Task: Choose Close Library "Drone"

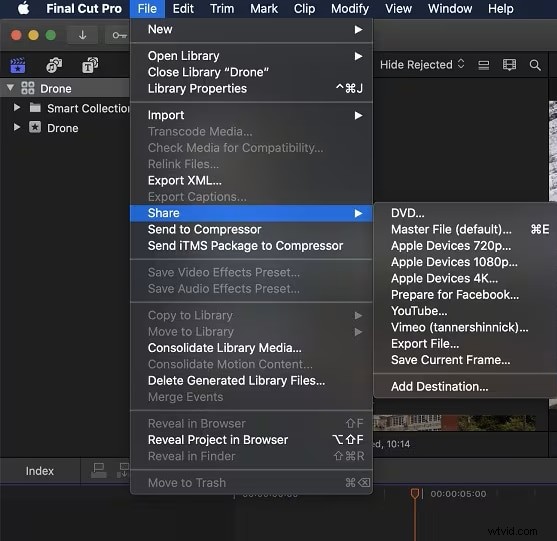Action: click(252, 72)
